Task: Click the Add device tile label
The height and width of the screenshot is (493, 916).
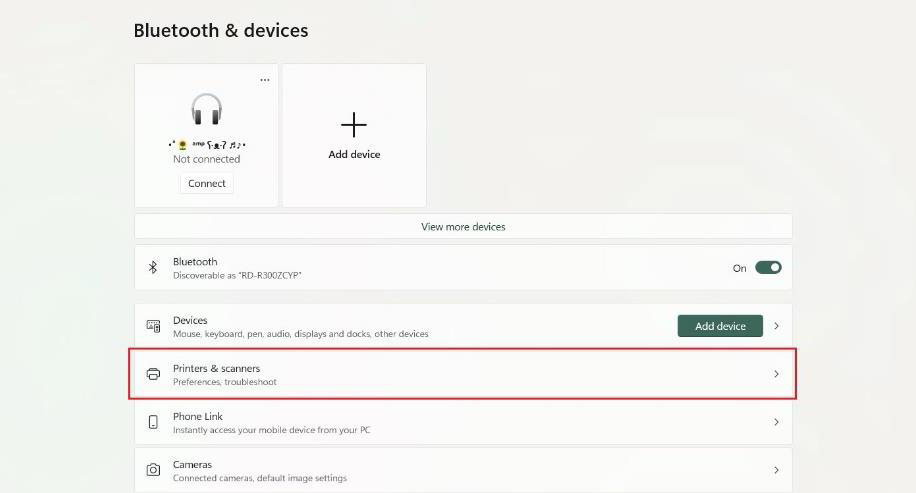Action: (x=354, y=154)
